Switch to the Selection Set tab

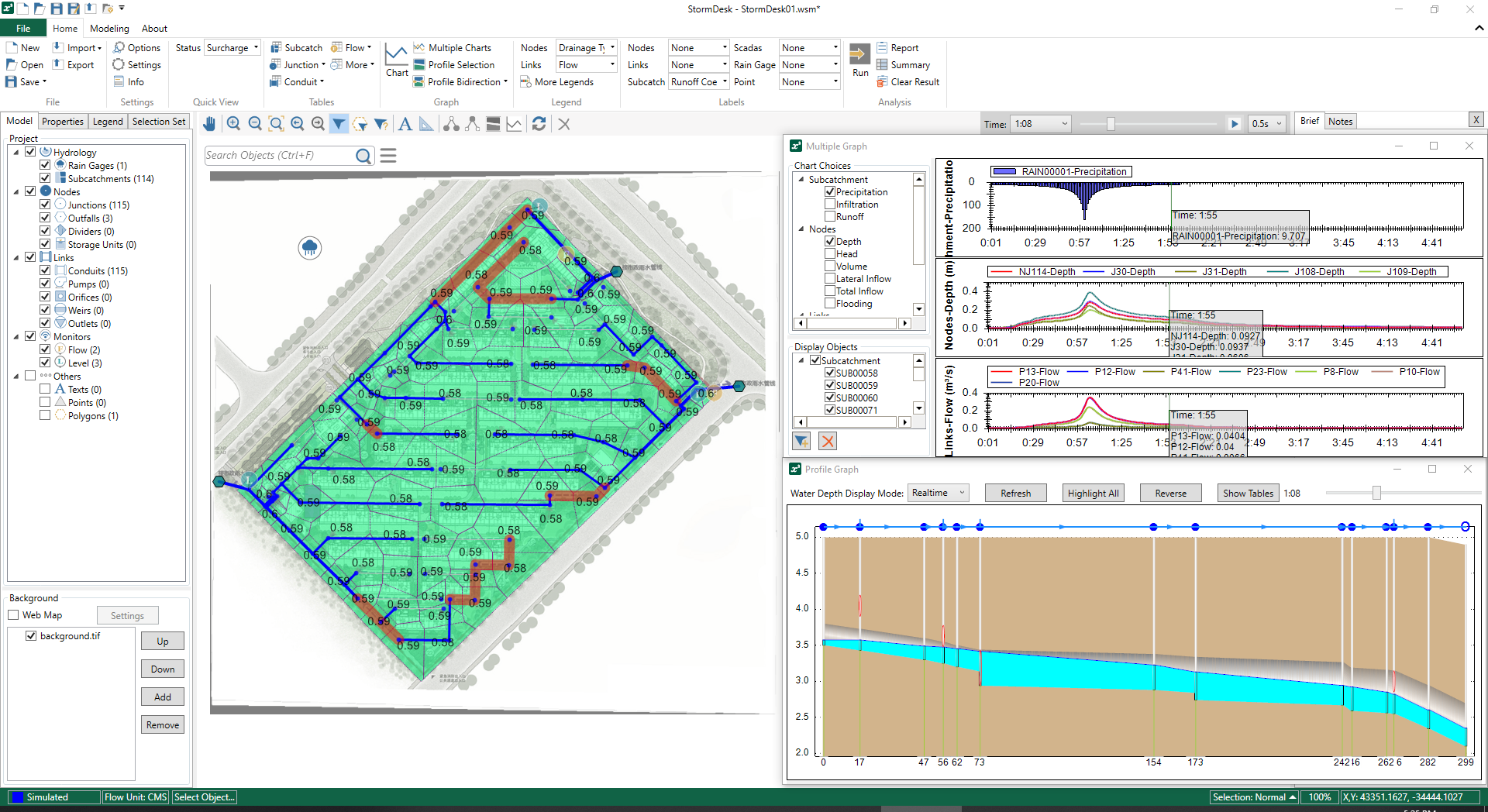(x=159, y=122)
